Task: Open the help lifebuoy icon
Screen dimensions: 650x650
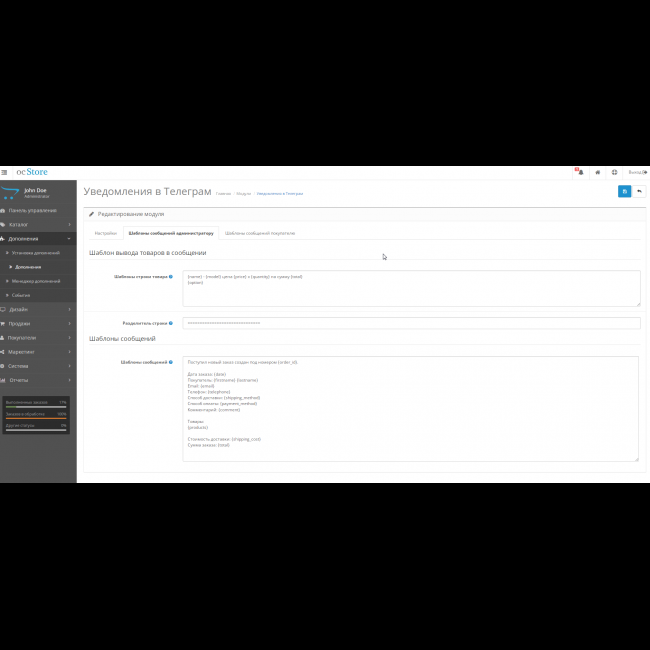Action: click(614, 172)
